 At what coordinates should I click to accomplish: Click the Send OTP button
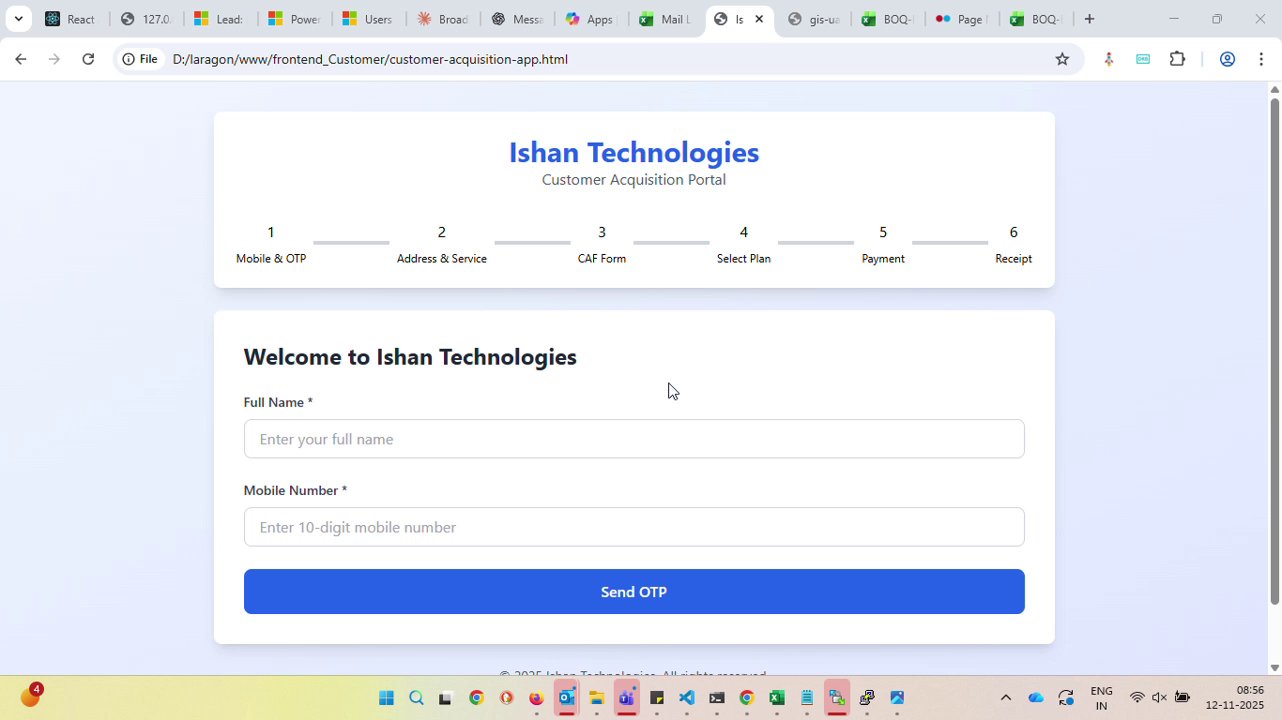pyautogui.click(x=634, y=592)
